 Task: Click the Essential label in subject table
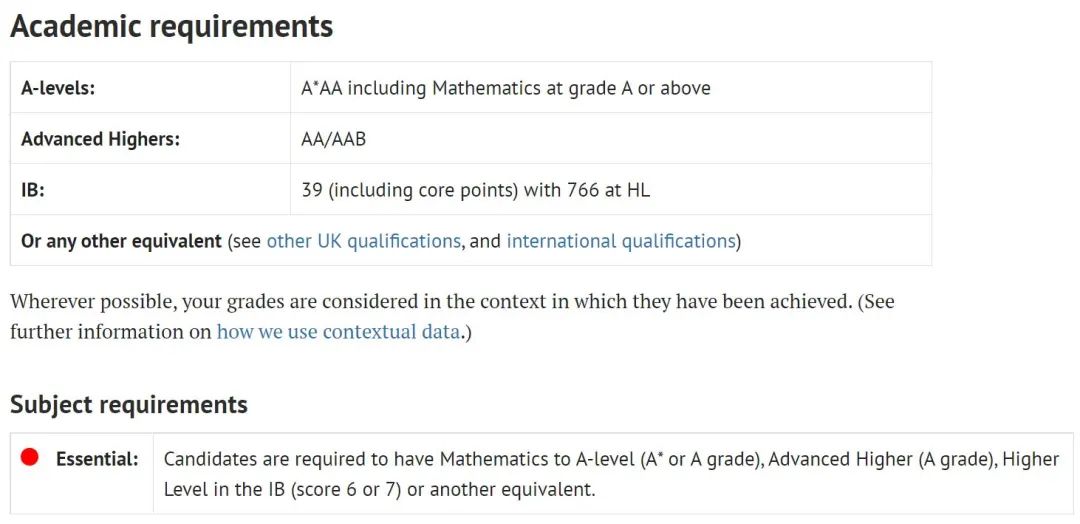[x=97, y=459]
